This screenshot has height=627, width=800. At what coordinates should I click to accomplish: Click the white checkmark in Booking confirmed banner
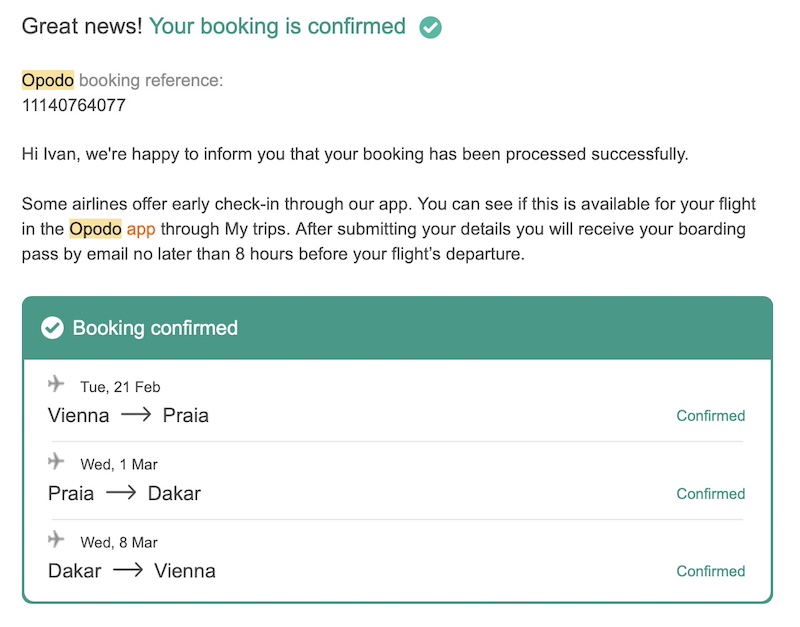pyautogui.click(x=52, y=328)
